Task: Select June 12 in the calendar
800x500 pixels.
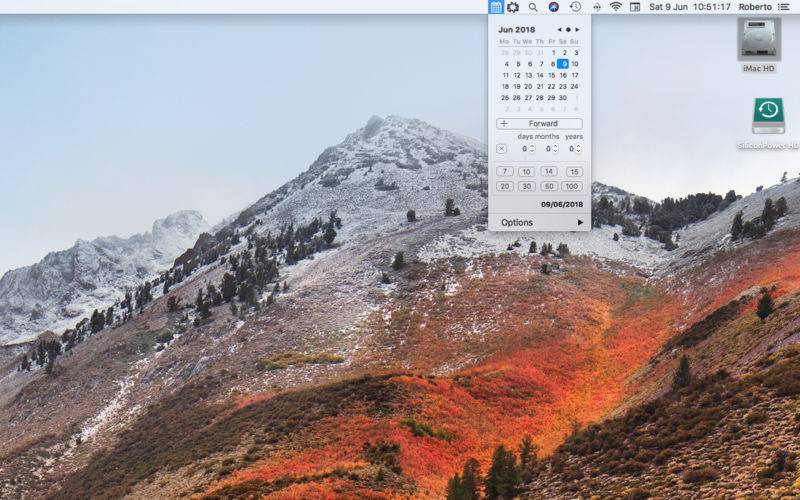Action: (x=517, y=75)
